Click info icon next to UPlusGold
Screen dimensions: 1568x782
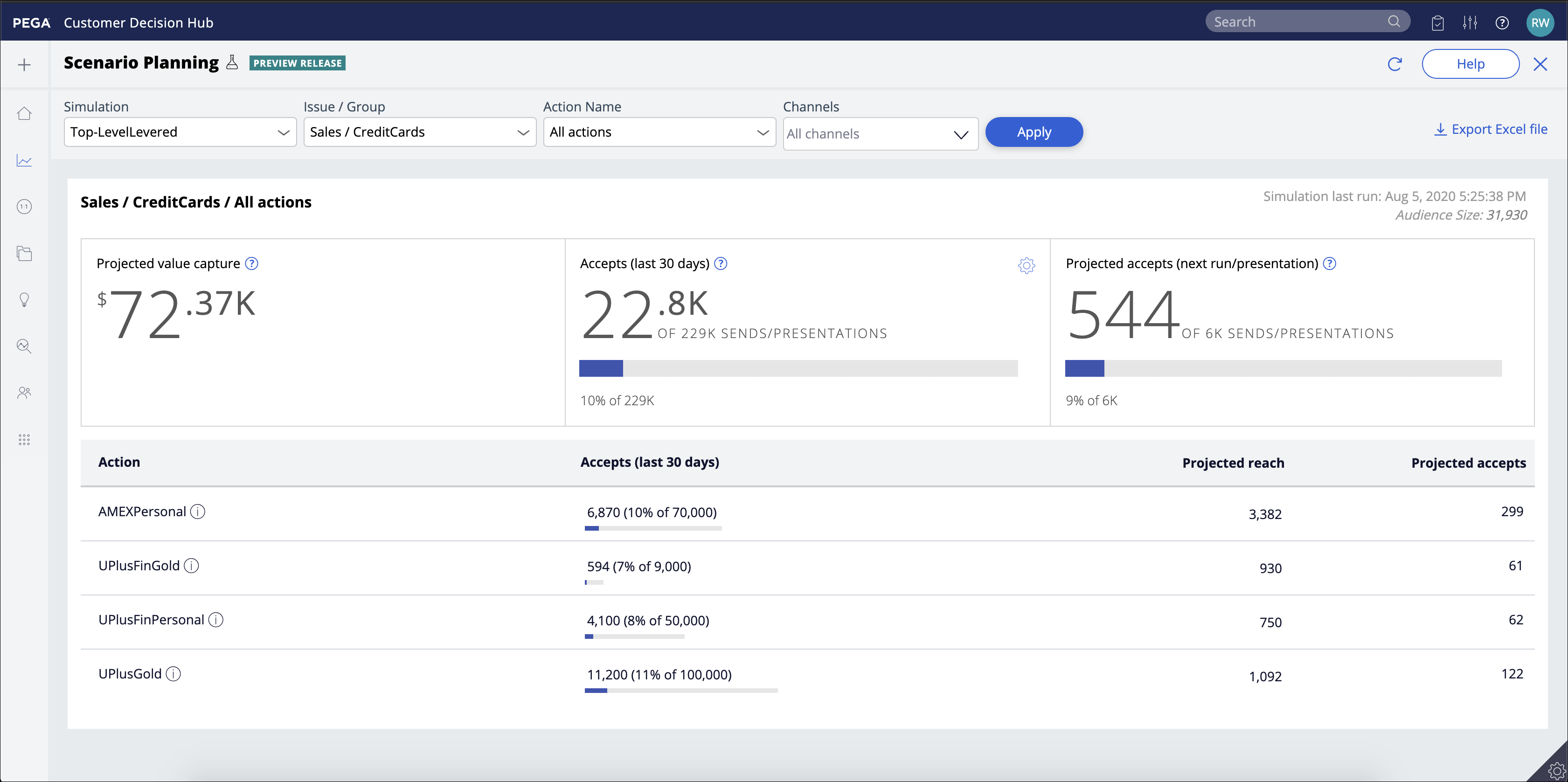point(173,674)
